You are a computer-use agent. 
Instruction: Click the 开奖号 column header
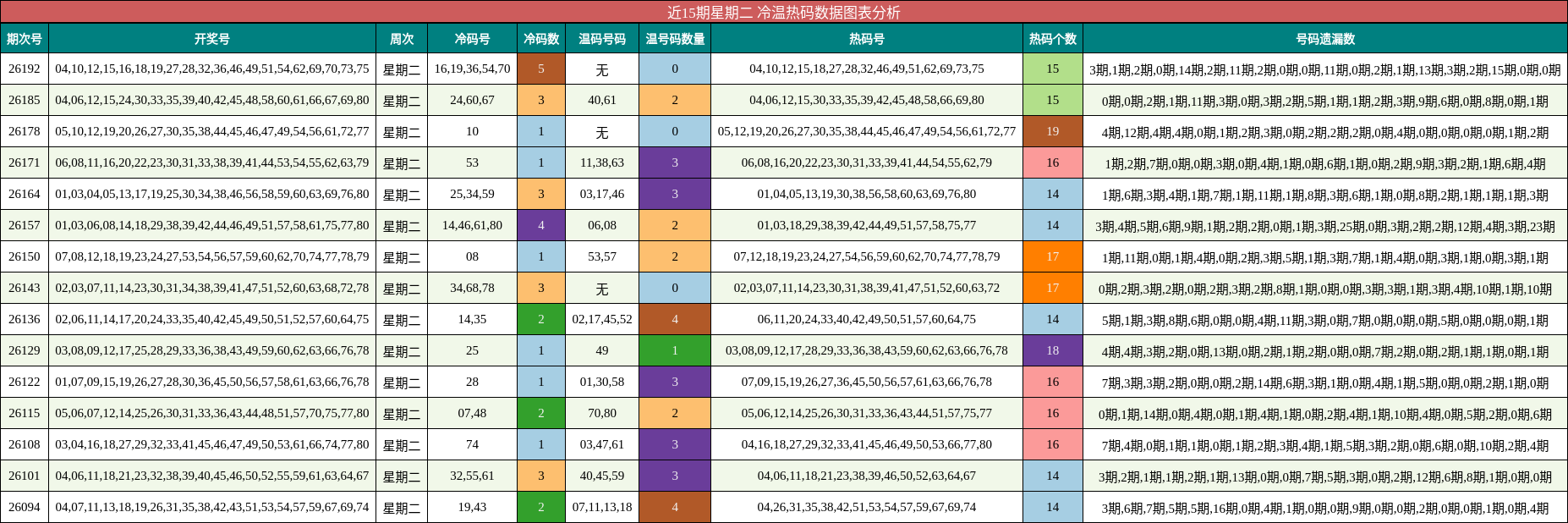tap(212, 39)
